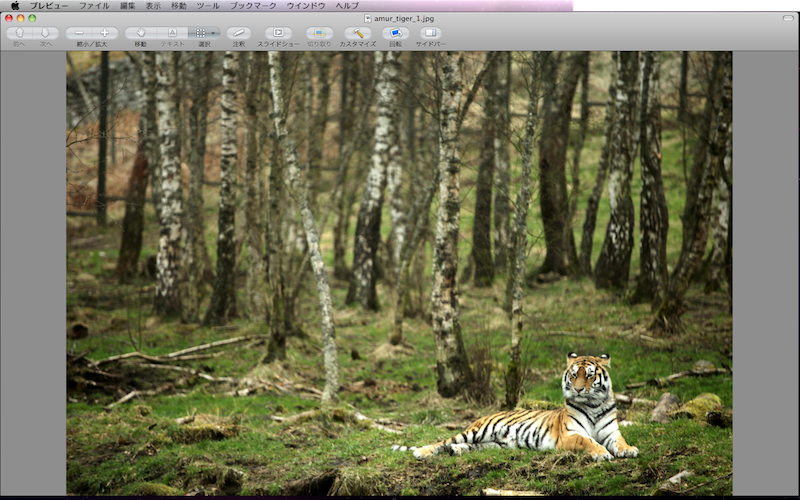This screenshot has width=800, height=500.
Task: Close the window with red button
Action: click(x=9, y=18)
